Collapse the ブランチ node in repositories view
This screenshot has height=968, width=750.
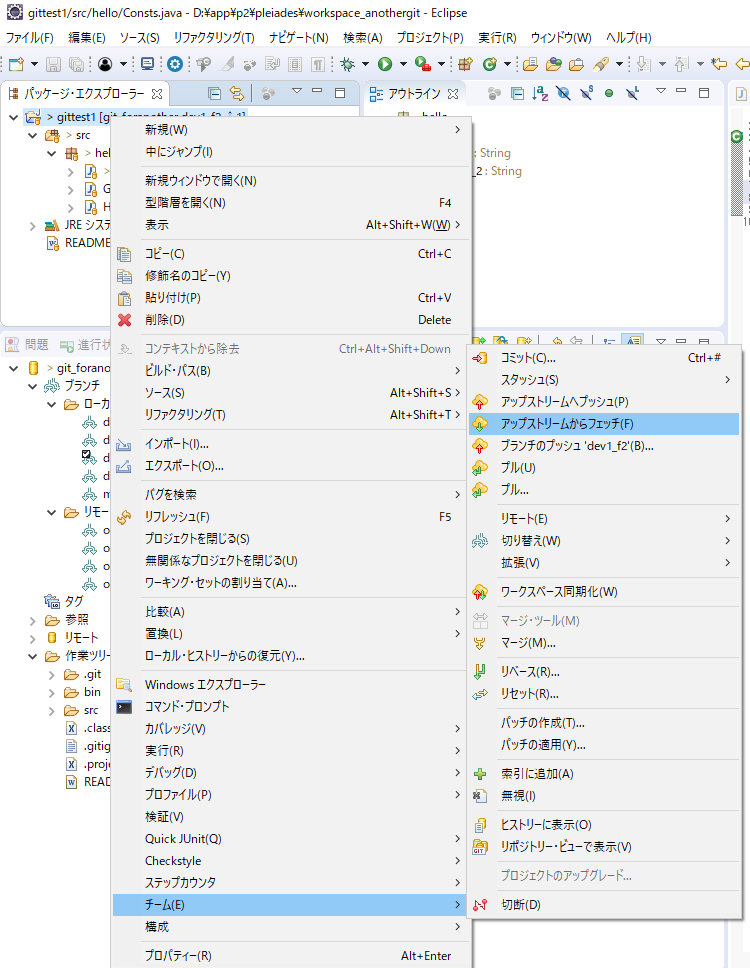tap(33, 386)
